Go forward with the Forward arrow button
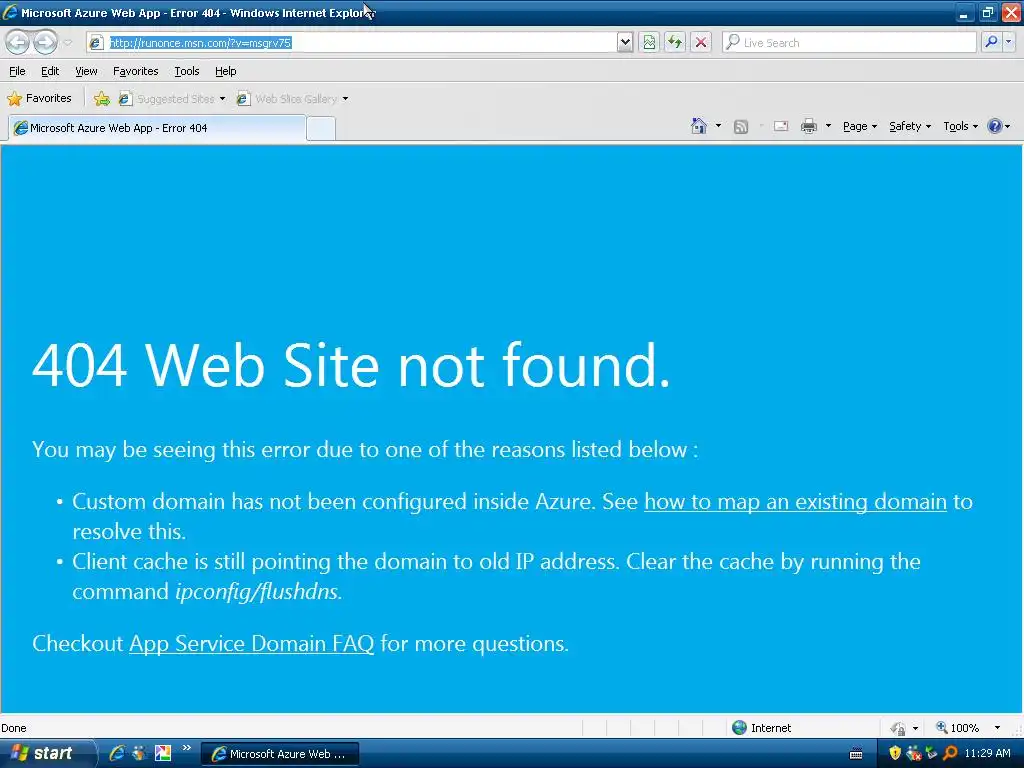Viewport: 1024px width, 768px height. tap(45, 42)
